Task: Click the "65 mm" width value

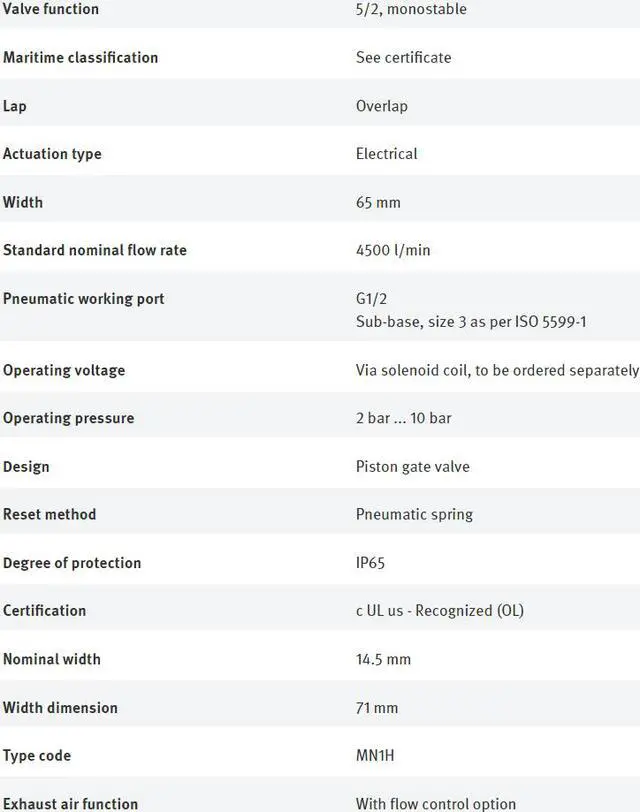Action: (x=378, y=202)
